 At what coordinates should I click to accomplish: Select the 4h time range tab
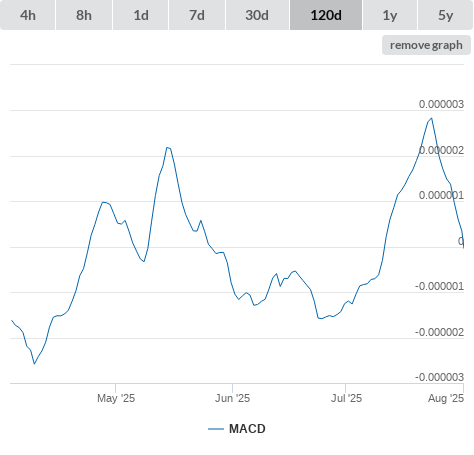[28, 15]
